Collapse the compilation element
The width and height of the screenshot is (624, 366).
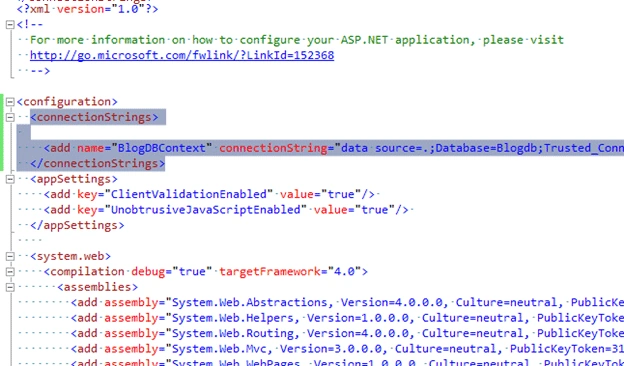pyautogui.click(x=10, y=272)
